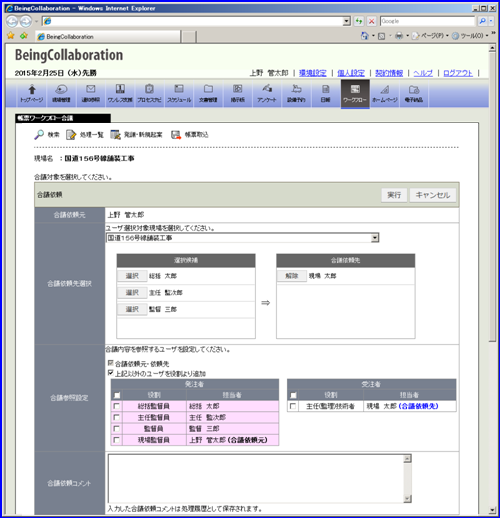The height and width of the screenshot is (518, 500).
Task: Toggle the 合議依頼元・依頼先 checkbox
Action: tap(111, 363)
